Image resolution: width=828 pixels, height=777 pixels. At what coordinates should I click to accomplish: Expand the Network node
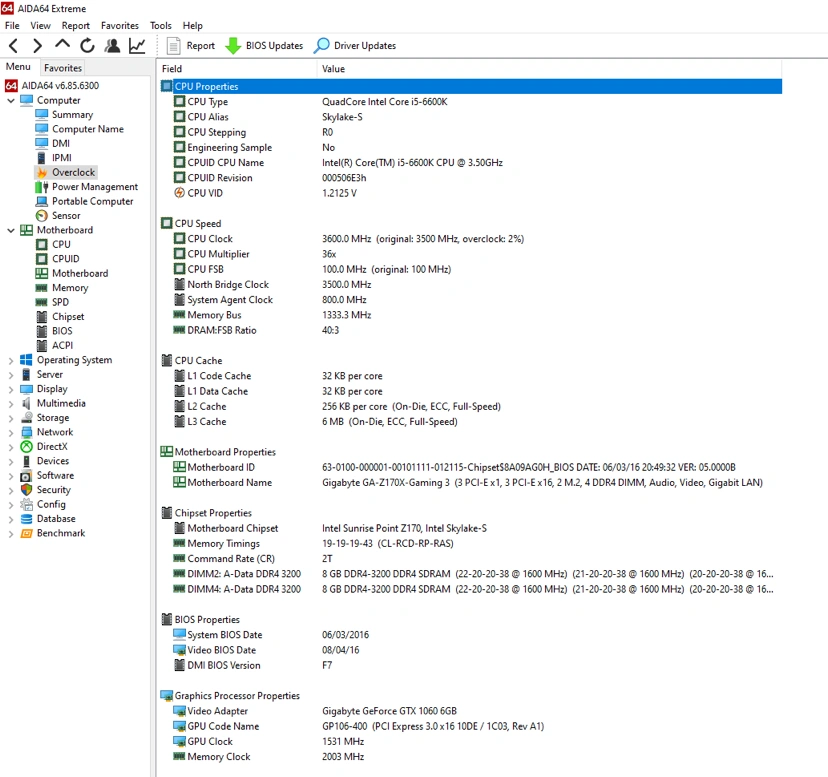11,433
